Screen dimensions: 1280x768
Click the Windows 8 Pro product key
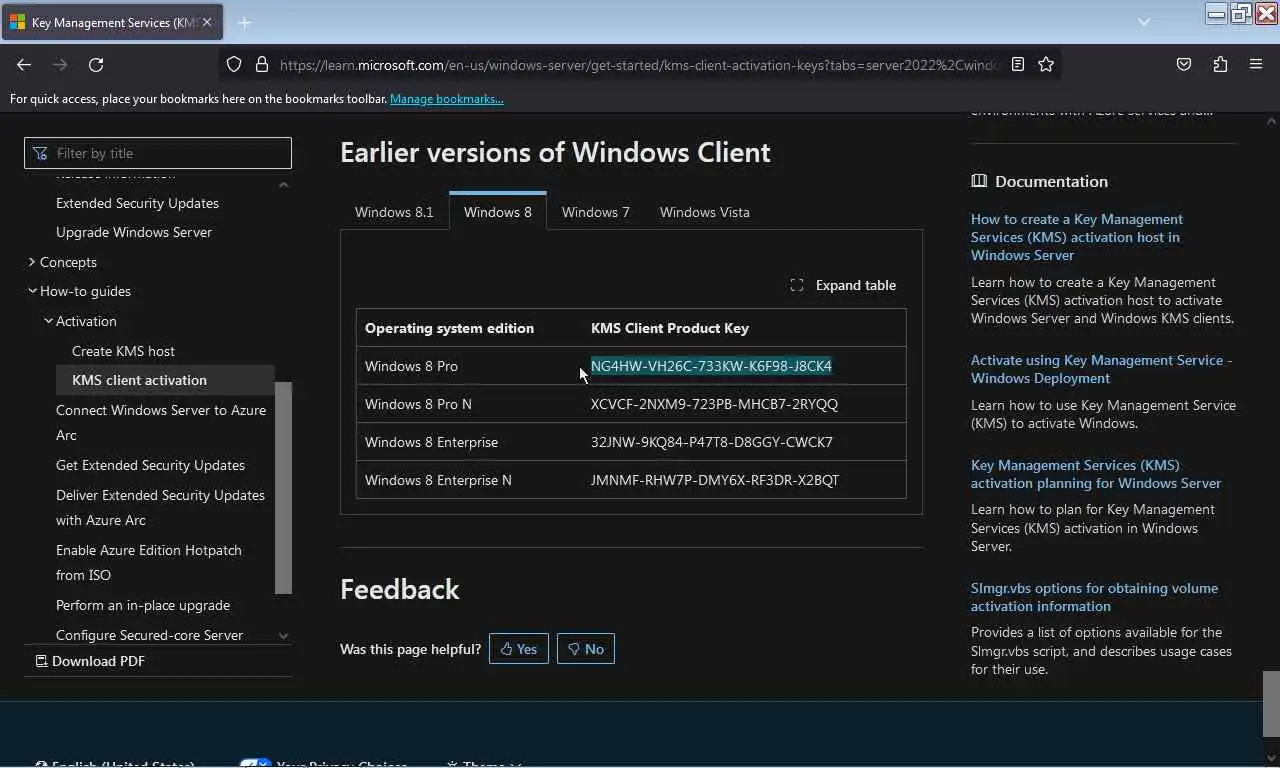711,366
